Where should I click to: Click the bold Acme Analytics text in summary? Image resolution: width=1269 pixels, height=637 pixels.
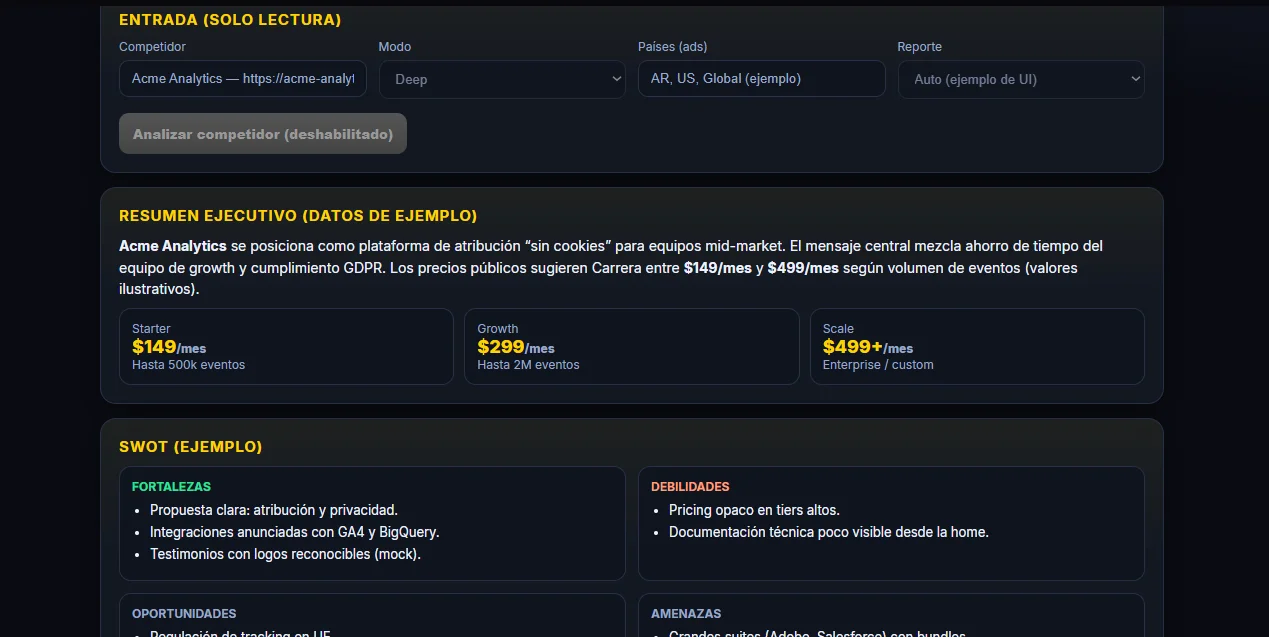[x=173, y=246]
